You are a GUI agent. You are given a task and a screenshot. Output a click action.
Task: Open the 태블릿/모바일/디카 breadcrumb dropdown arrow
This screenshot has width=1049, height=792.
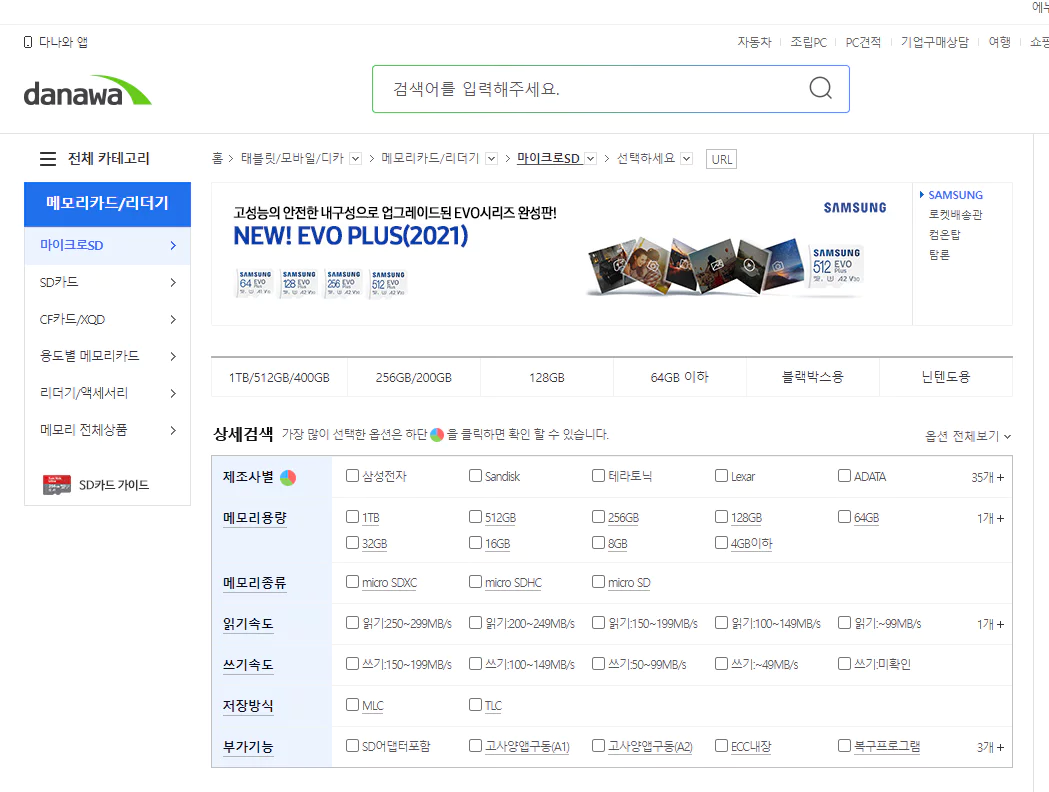[x=356, y=159]
